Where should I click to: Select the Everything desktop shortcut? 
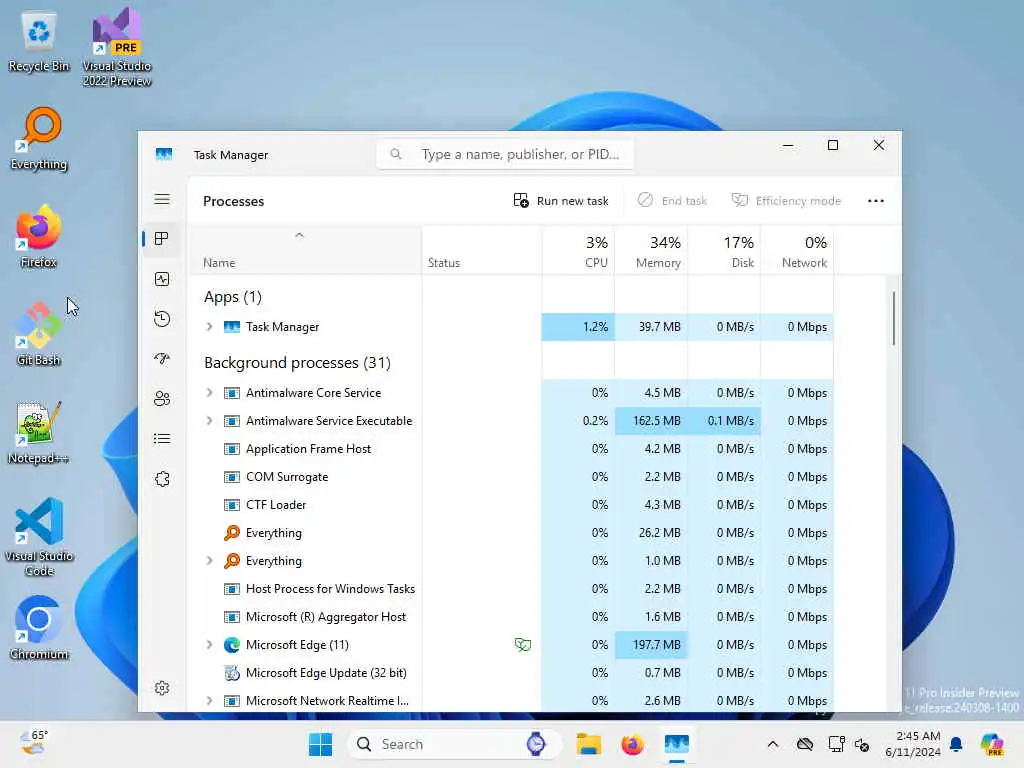point(39,139)
